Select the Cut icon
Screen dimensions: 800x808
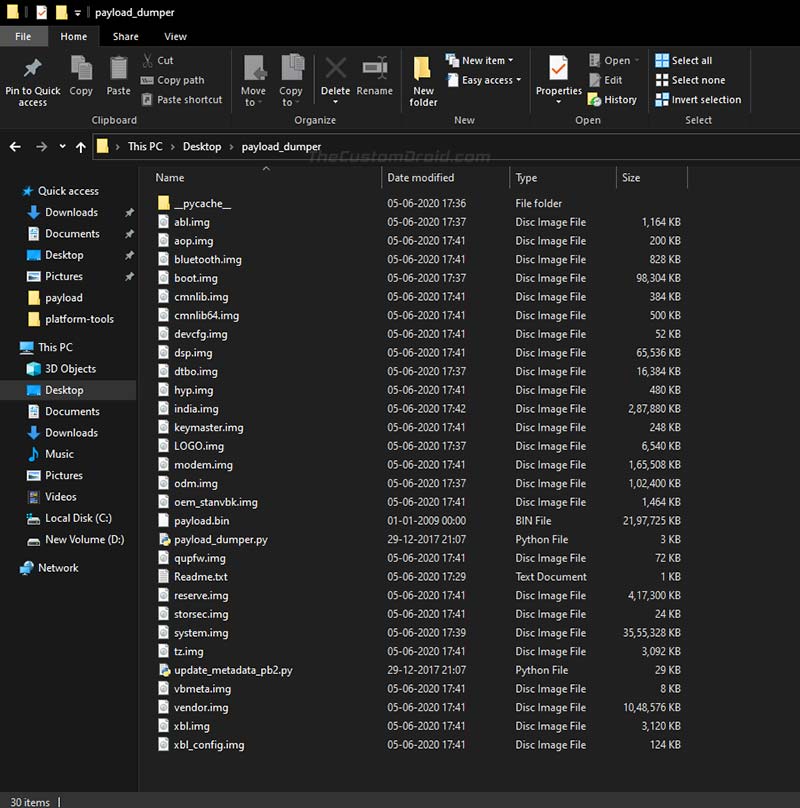(x=147, y=60)
